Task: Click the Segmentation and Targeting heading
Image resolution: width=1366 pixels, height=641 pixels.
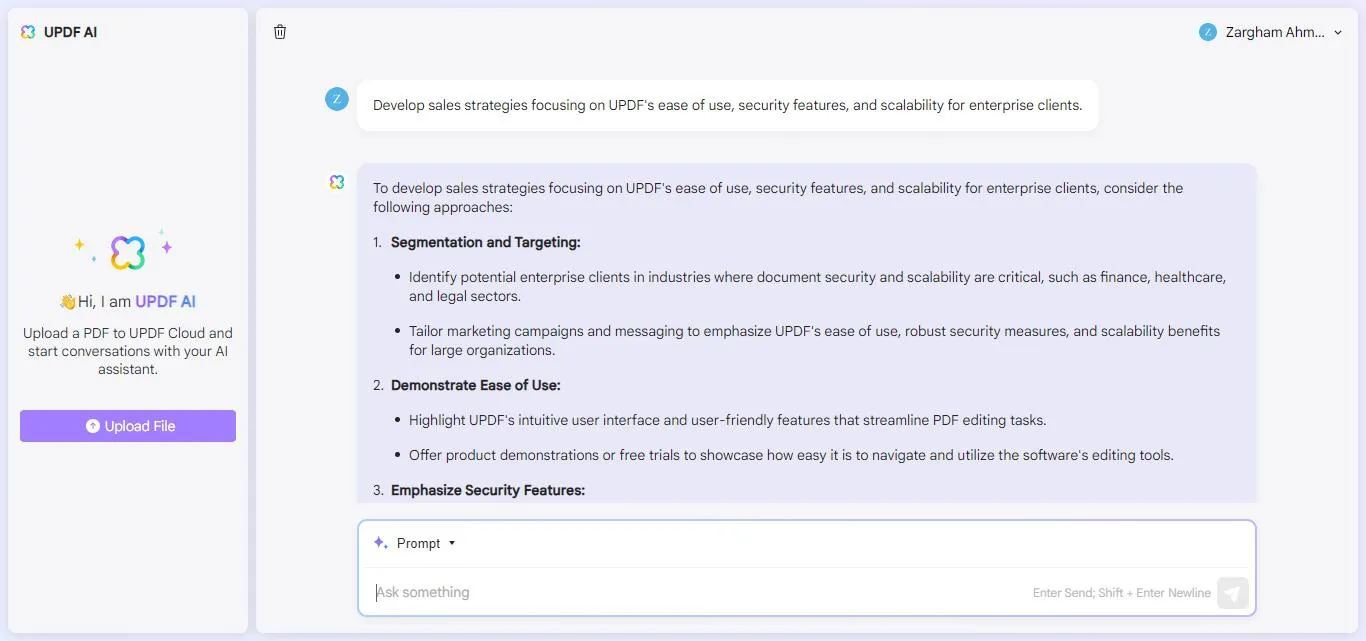Action: tap(485, 242)
